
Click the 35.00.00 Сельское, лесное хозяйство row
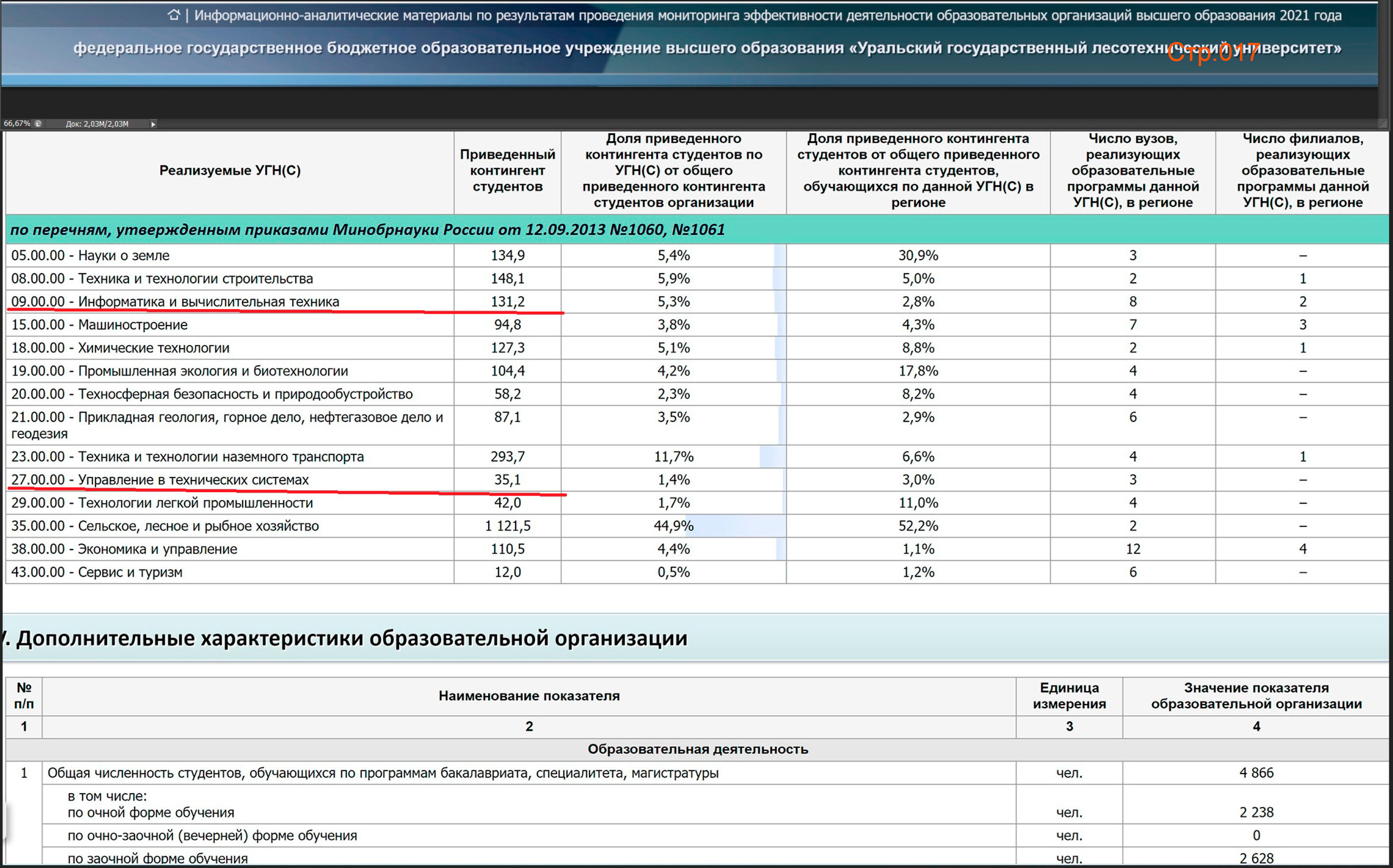pos(165,526)
